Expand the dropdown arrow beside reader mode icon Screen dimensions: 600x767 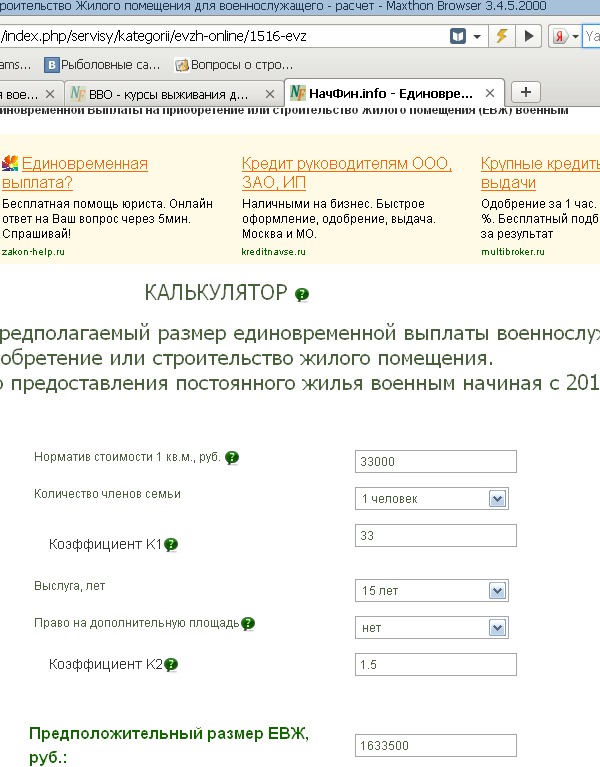tap(477, 37)
